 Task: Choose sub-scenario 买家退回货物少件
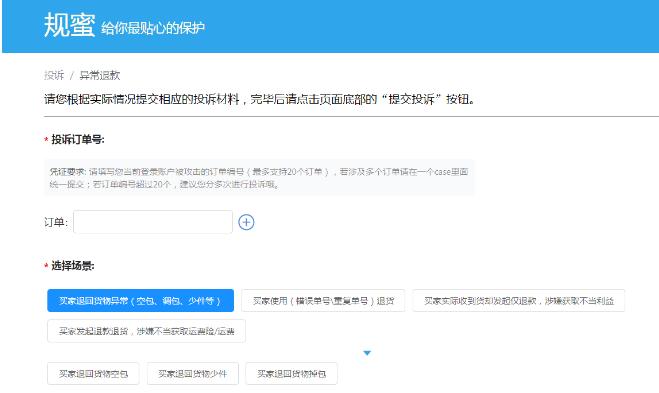pyautogui.click(x=192, y=373)
